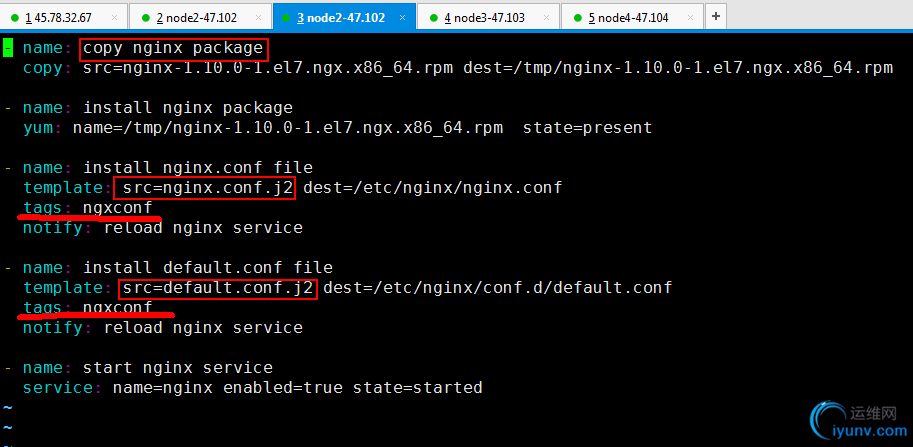The width and height of the screenshot is (913, 447).
Task: Click the green cursor block on the first line
Action: coord(8,48)
